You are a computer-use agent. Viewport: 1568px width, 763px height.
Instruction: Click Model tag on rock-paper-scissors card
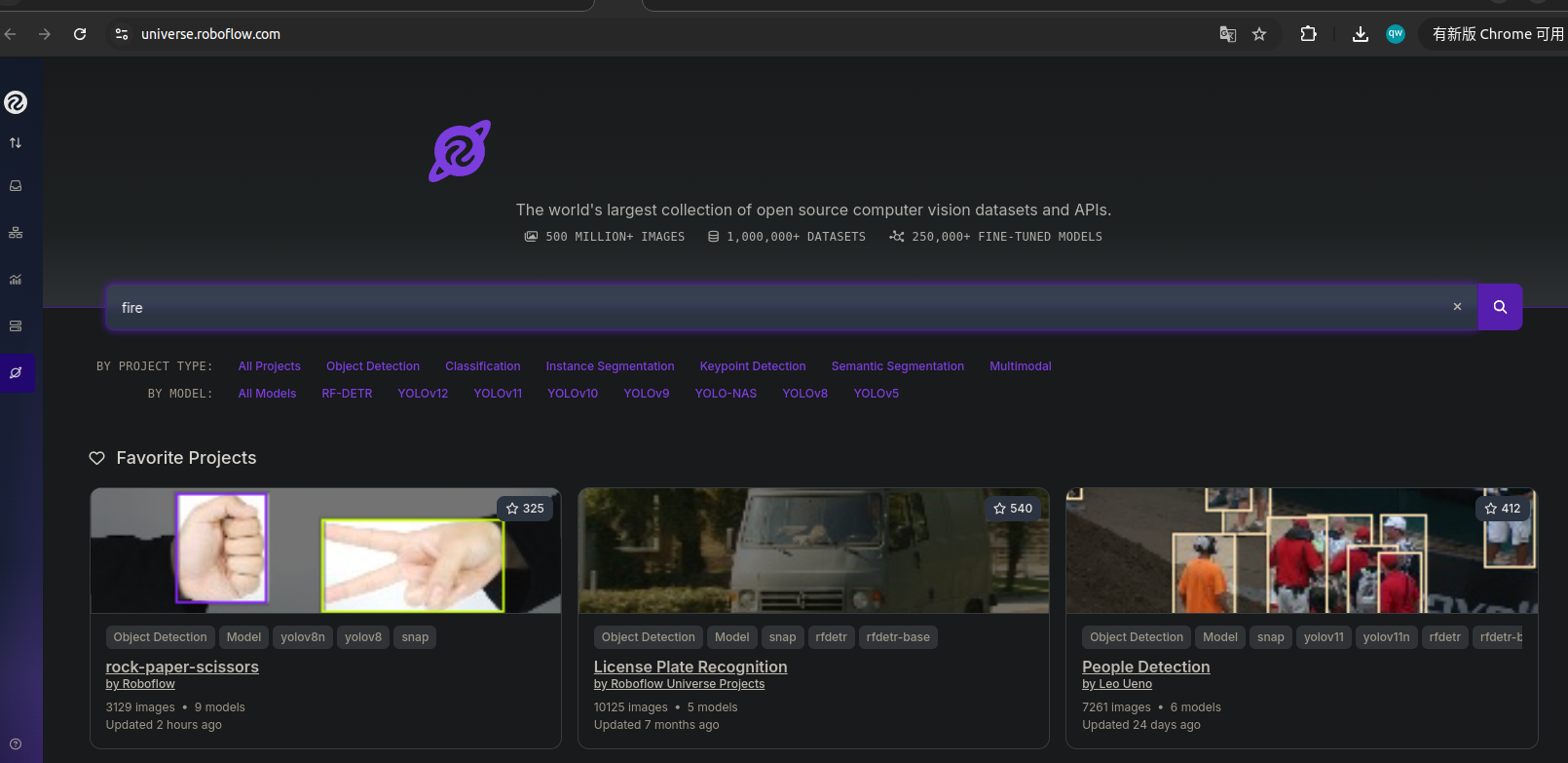[x=243, y=637]
